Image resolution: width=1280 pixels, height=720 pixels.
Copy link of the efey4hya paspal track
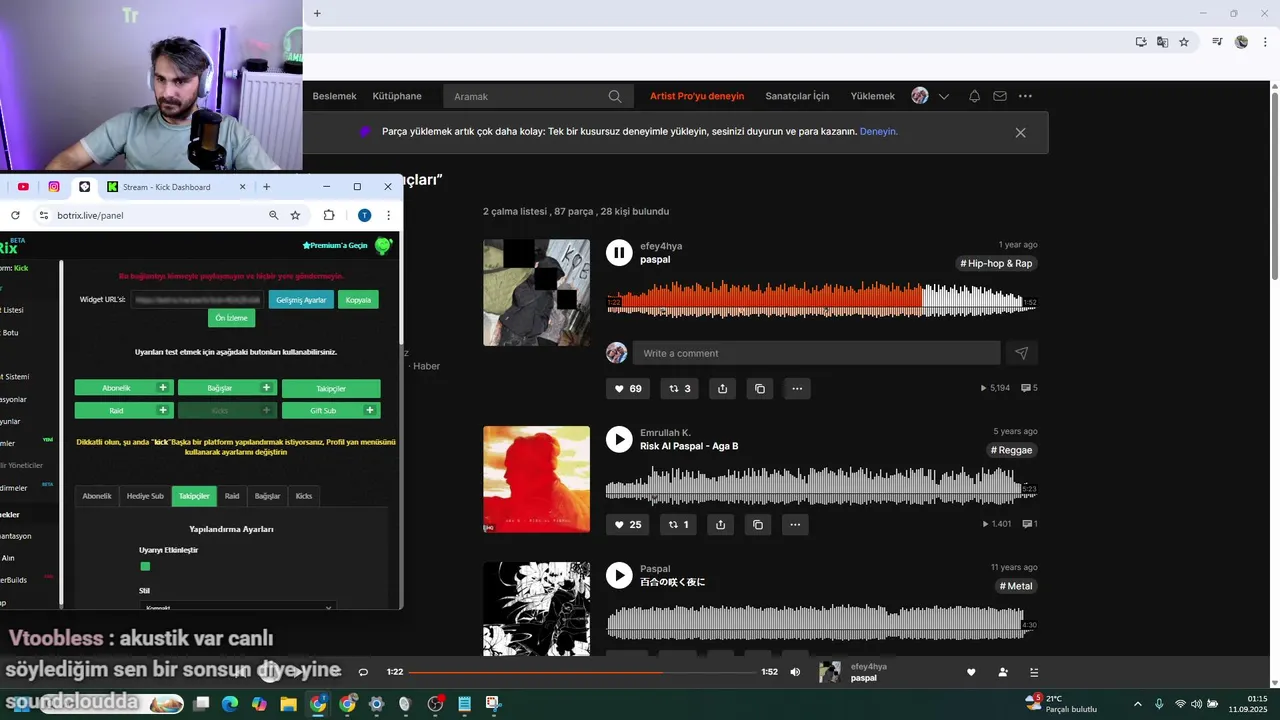click(x=760, y=388)
